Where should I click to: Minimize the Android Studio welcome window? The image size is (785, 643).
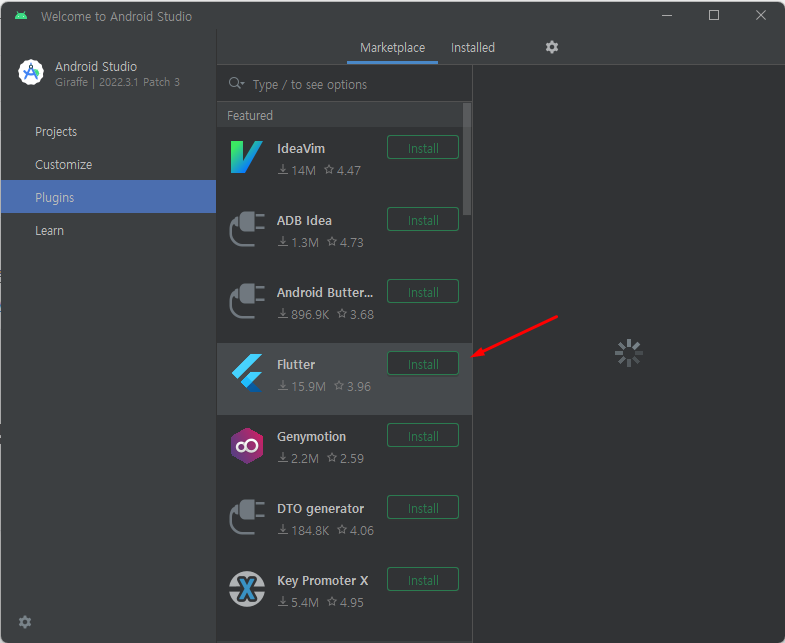(x=667, y=16)
